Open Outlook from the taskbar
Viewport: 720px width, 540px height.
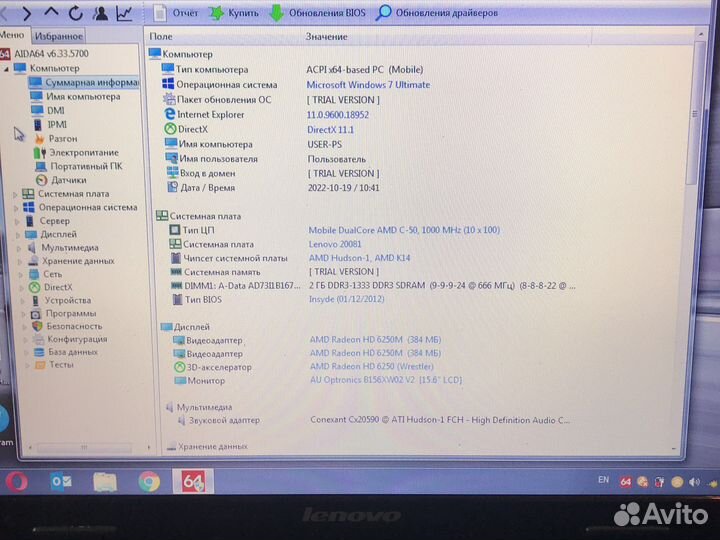61,482
